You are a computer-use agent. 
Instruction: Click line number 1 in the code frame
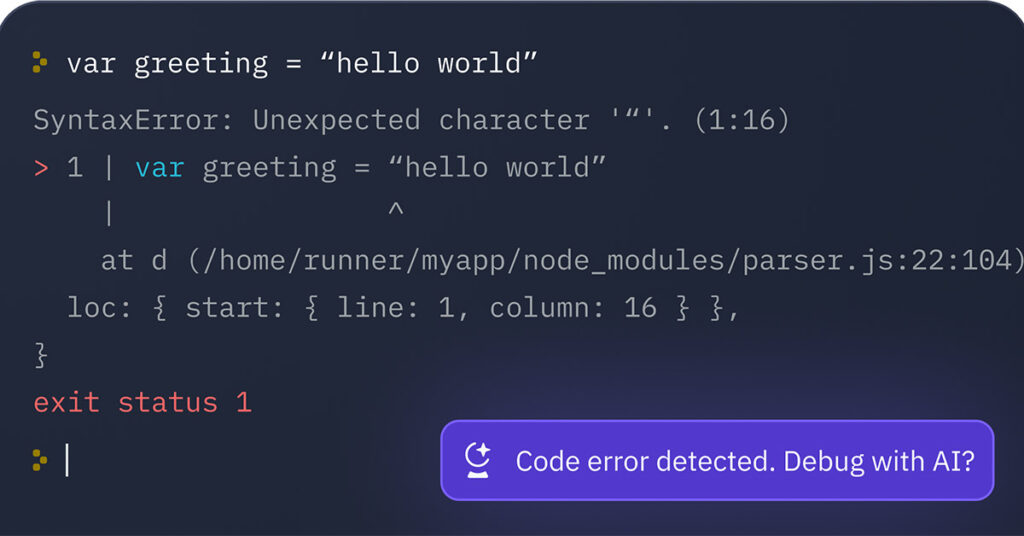pyautogui.click(x=75, y=167)
